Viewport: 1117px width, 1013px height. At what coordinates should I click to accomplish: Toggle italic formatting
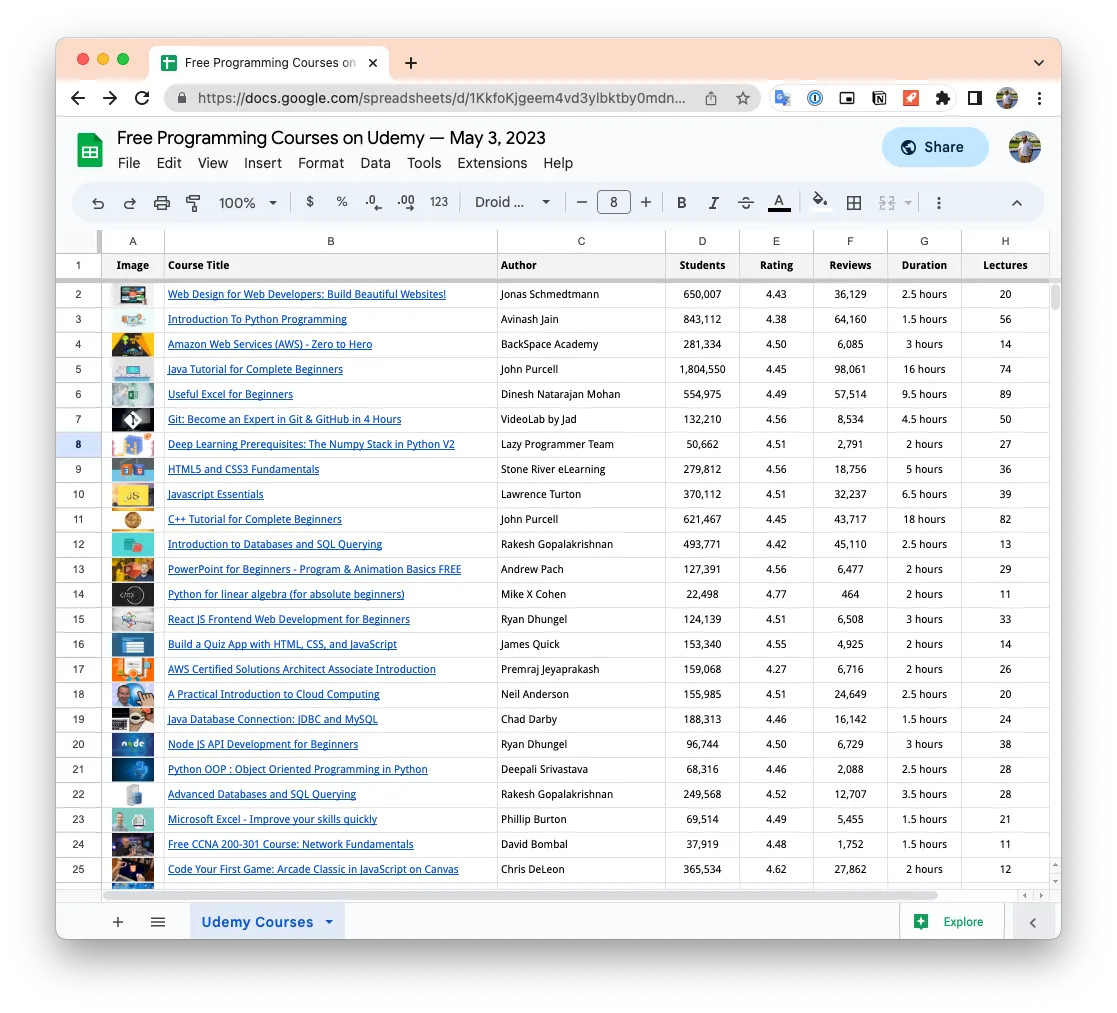tap(713, 201)
